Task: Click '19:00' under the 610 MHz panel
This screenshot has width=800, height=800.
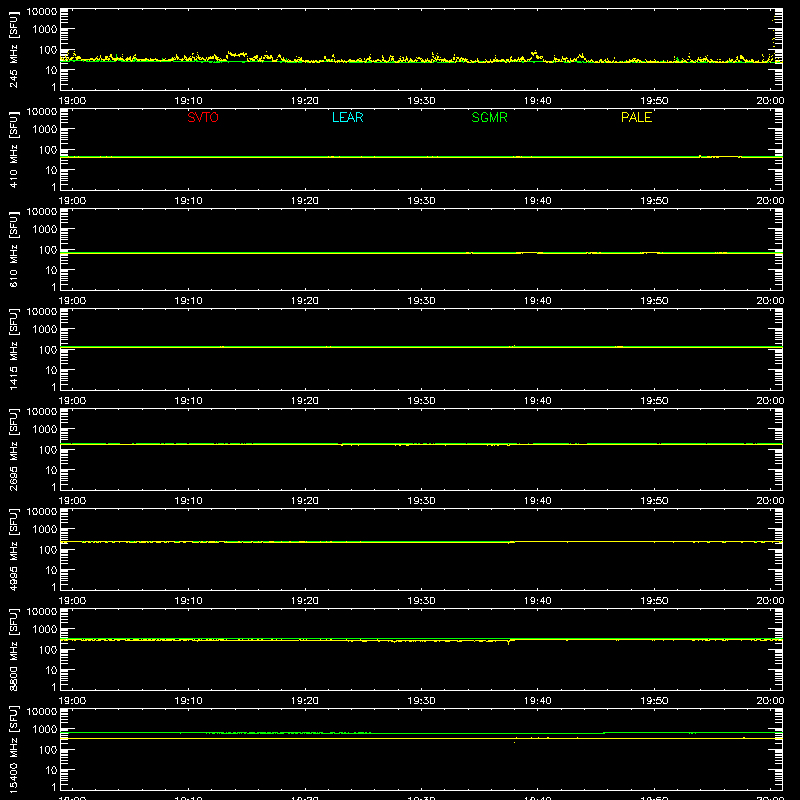Action: (72, 301)
